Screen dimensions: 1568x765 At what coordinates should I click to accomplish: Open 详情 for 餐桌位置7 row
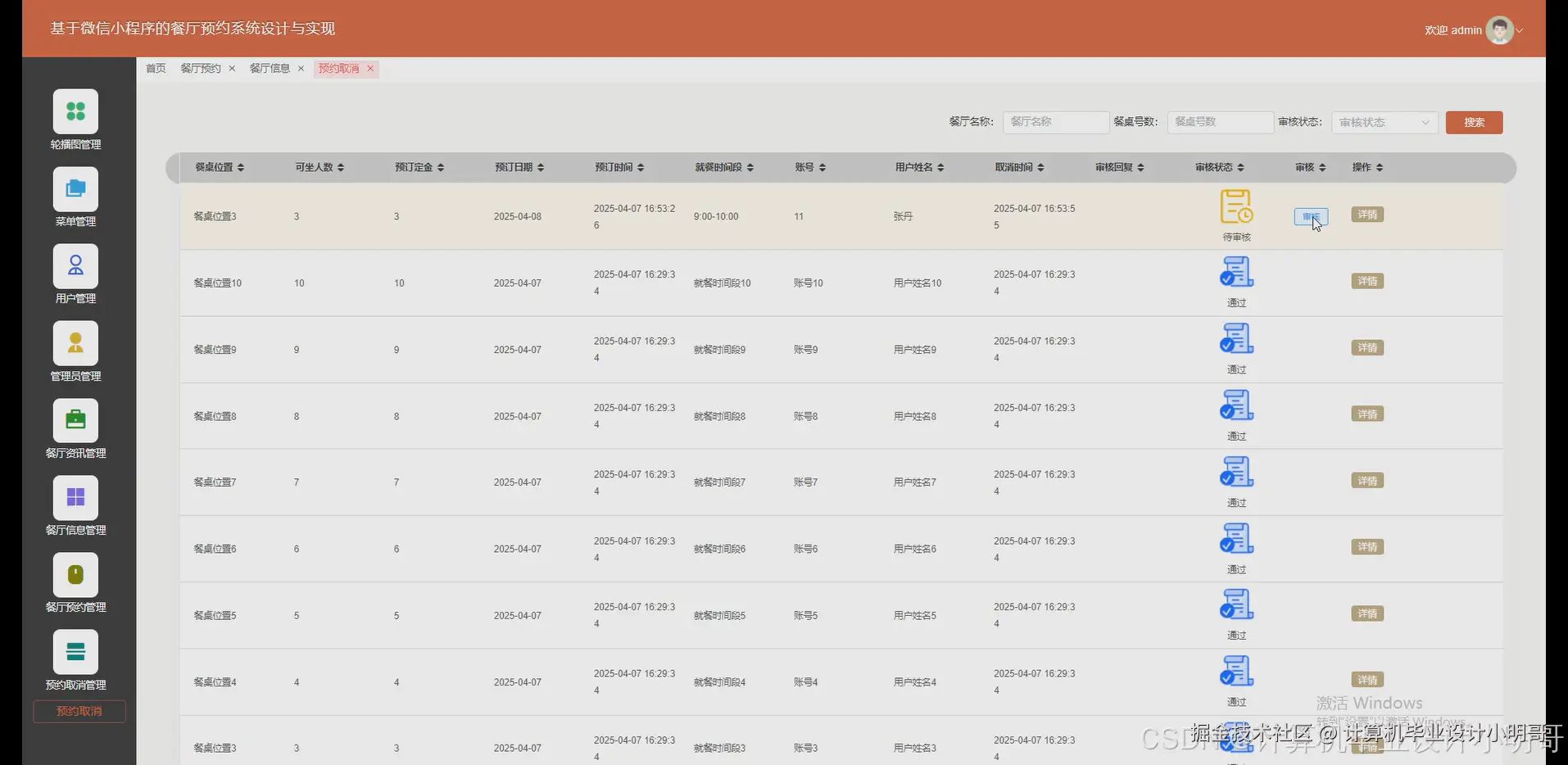[1367, 481]
